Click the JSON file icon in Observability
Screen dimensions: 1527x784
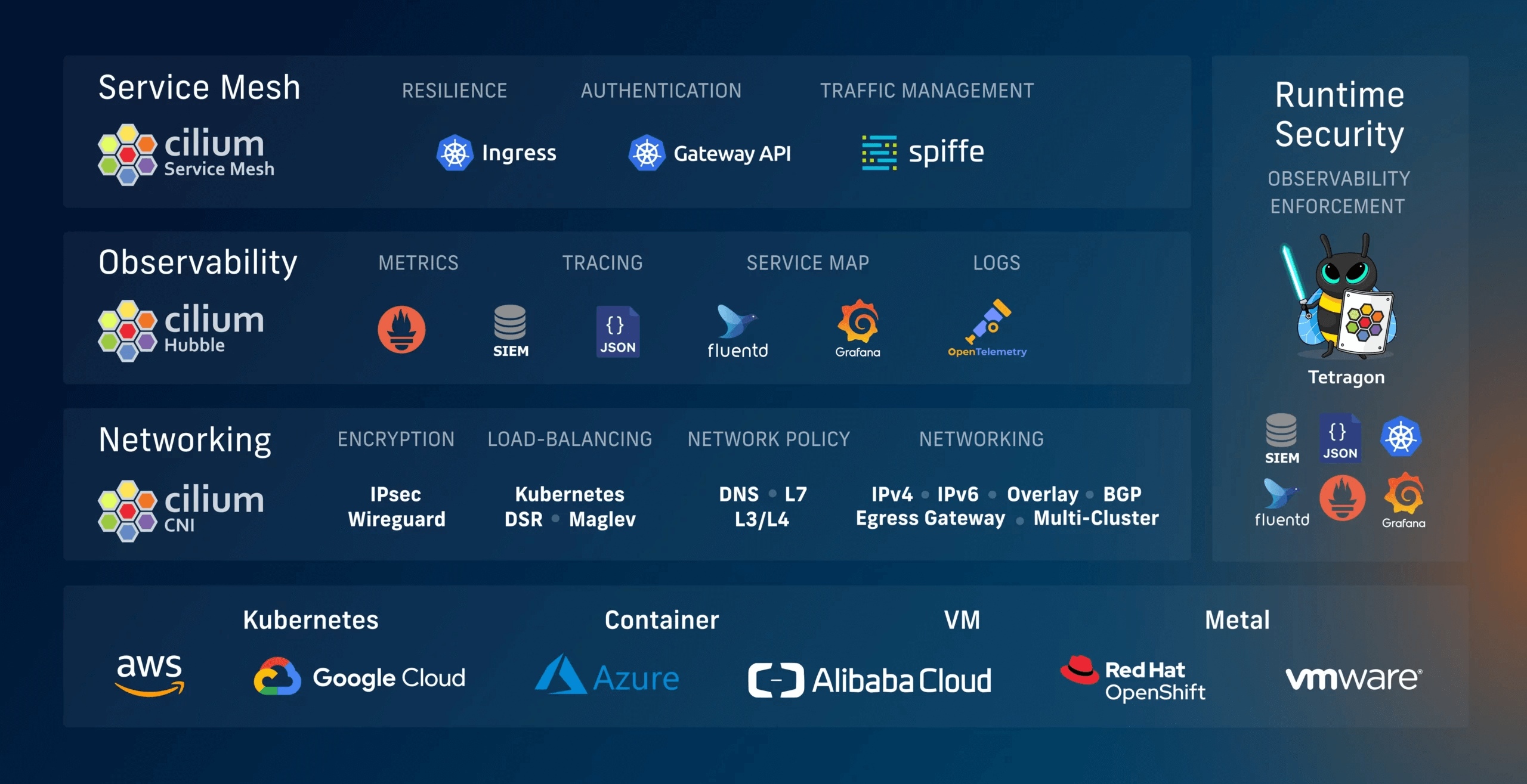pos(618,331)
